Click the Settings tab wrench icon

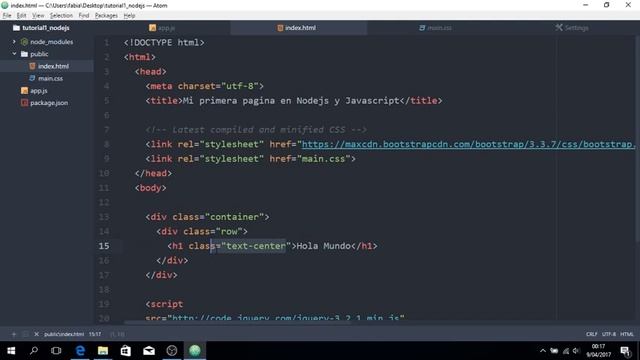[x=559, y=27]
